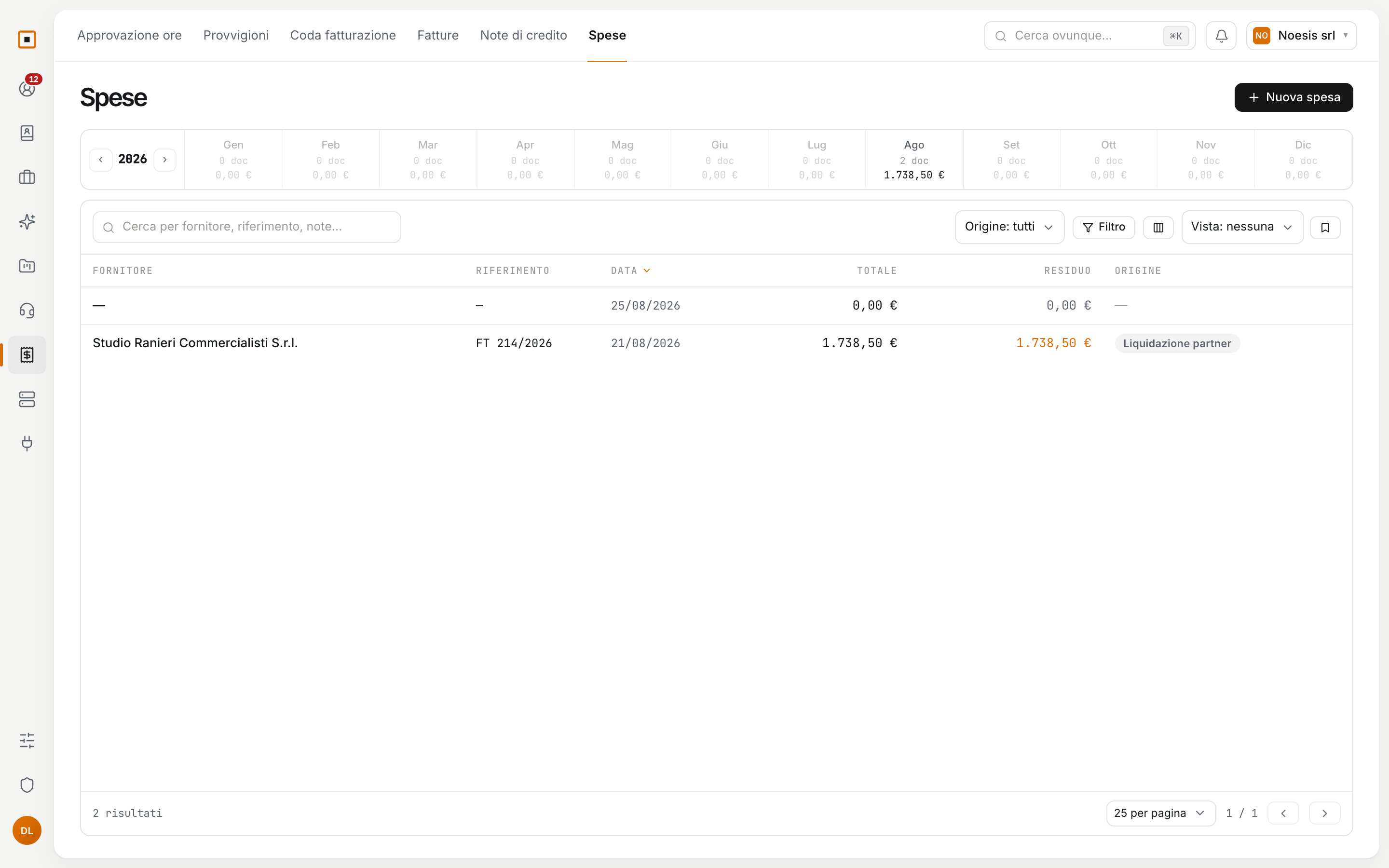Viewport: 1389px width, 868px height.
Task: Expand the Origine: tutti dropdown
Action: pyautogui.click(x=1009, y=227)
